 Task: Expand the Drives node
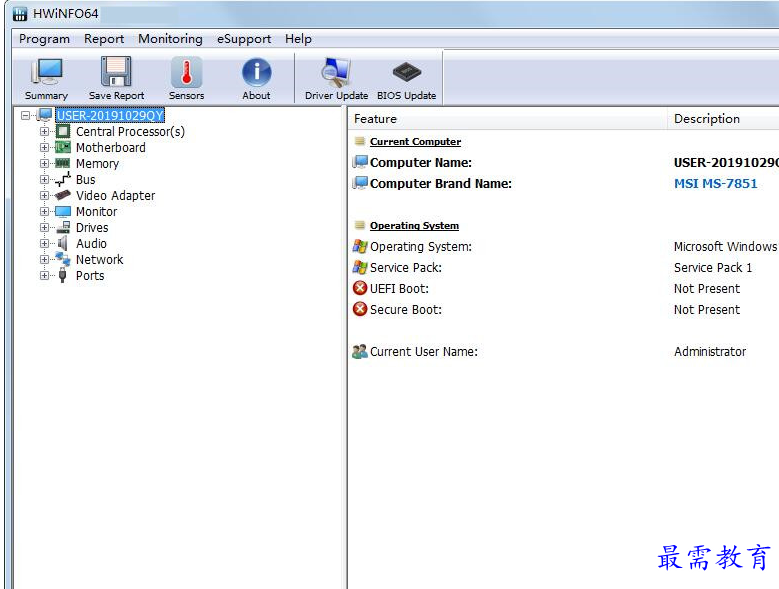tap(44, 227)
